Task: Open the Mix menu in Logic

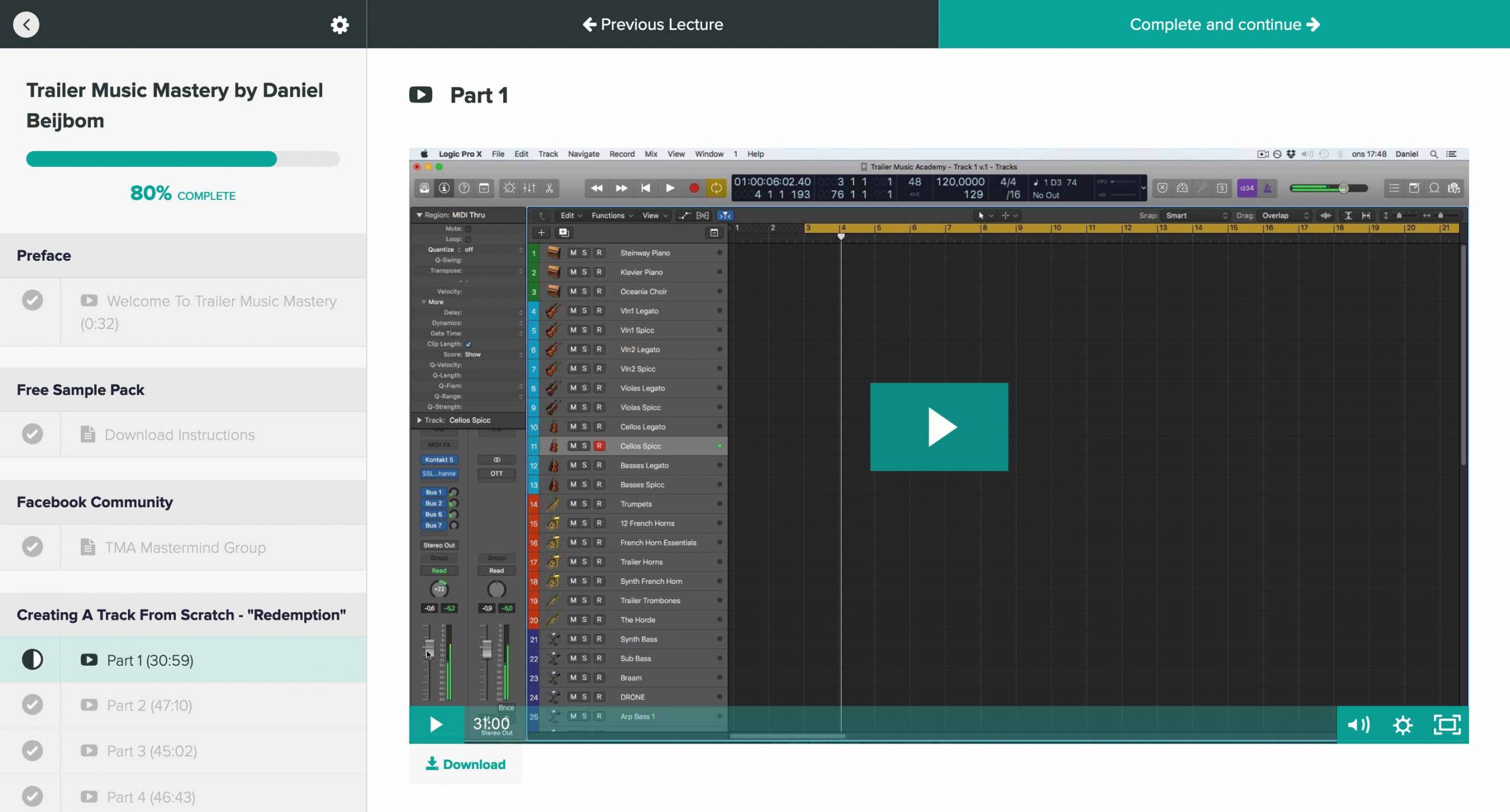Action: pyautogui.click(x=651, y=154)
